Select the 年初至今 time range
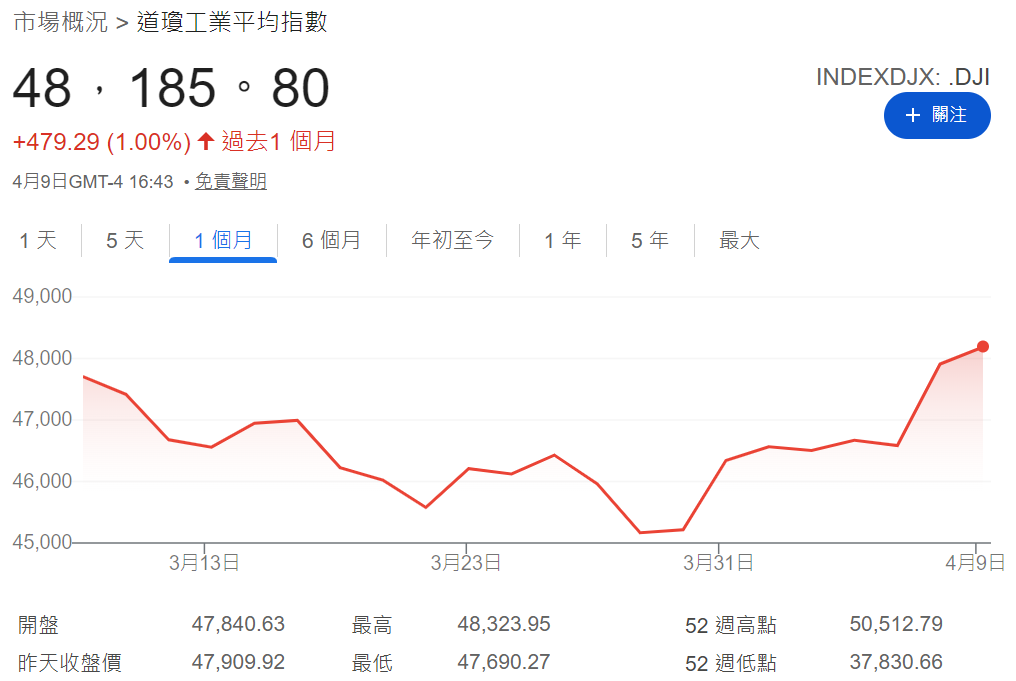The image size is (1016, 681). (x=452, y=240)
